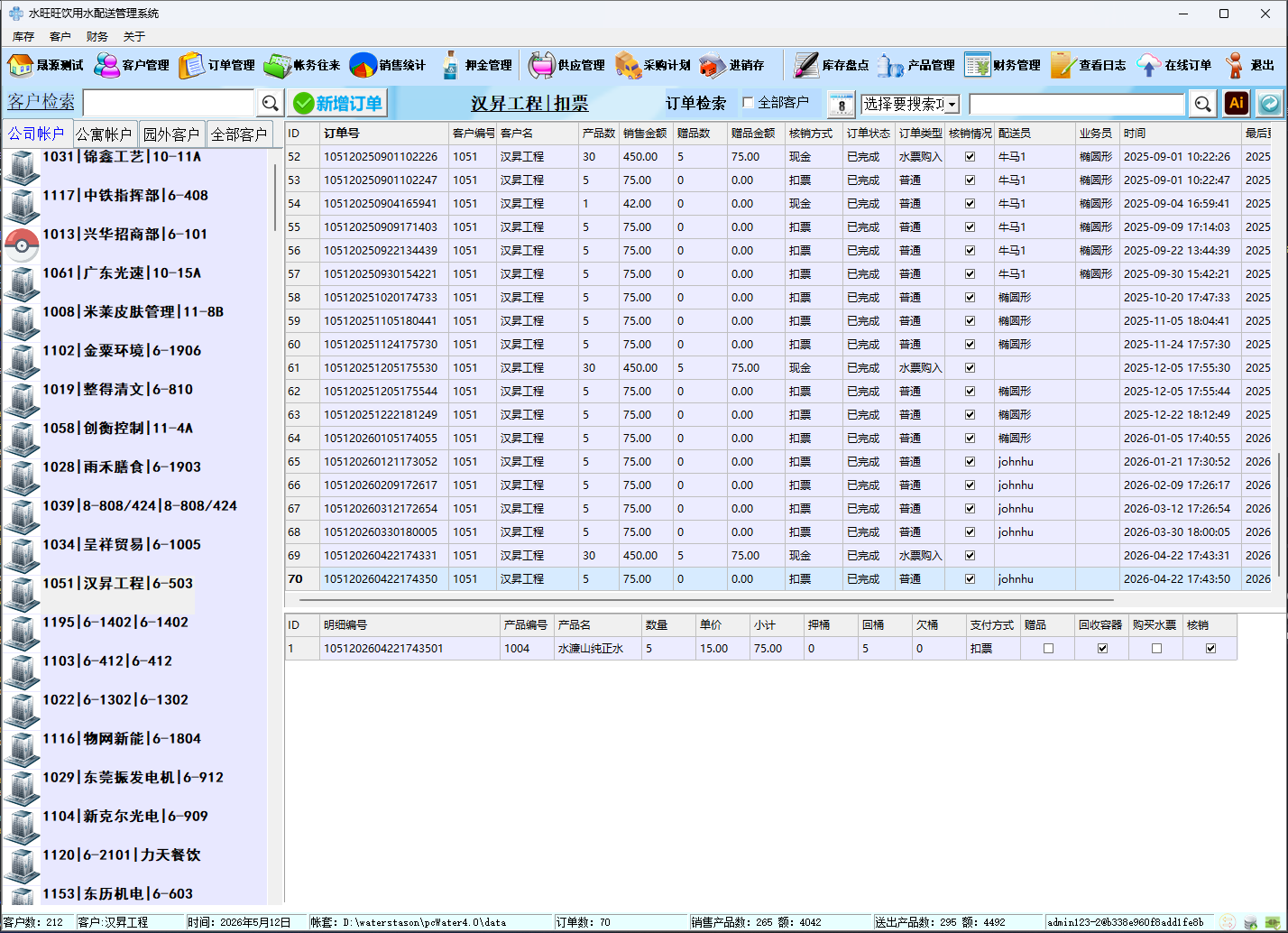This screenshot has height=933, width=1288.
Task: Open 产品管理 product management
Action: coord(916,65)
